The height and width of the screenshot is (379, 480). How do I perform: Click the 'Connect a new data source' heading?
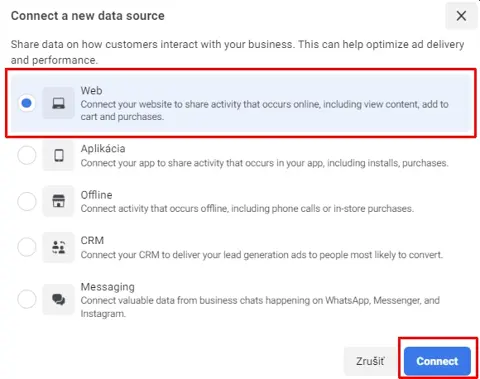[88, 16]
